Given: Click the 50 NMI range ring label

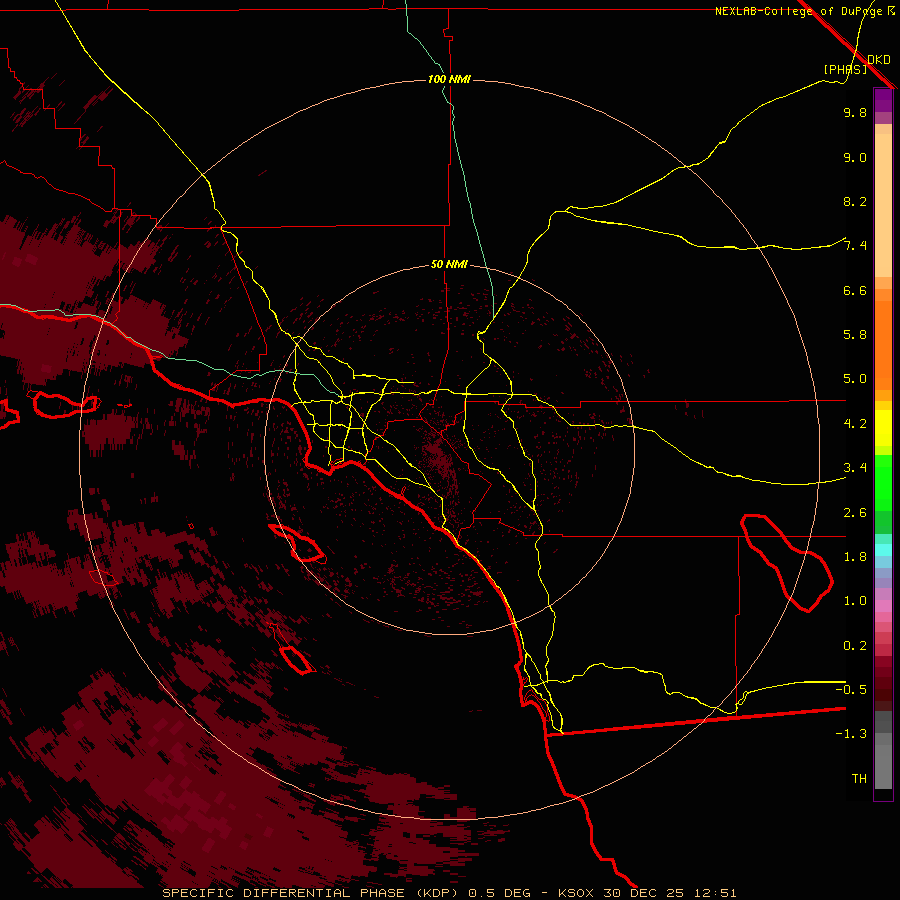Looking at the screenshot, I should pyautogui.click(x=449, y=264).
